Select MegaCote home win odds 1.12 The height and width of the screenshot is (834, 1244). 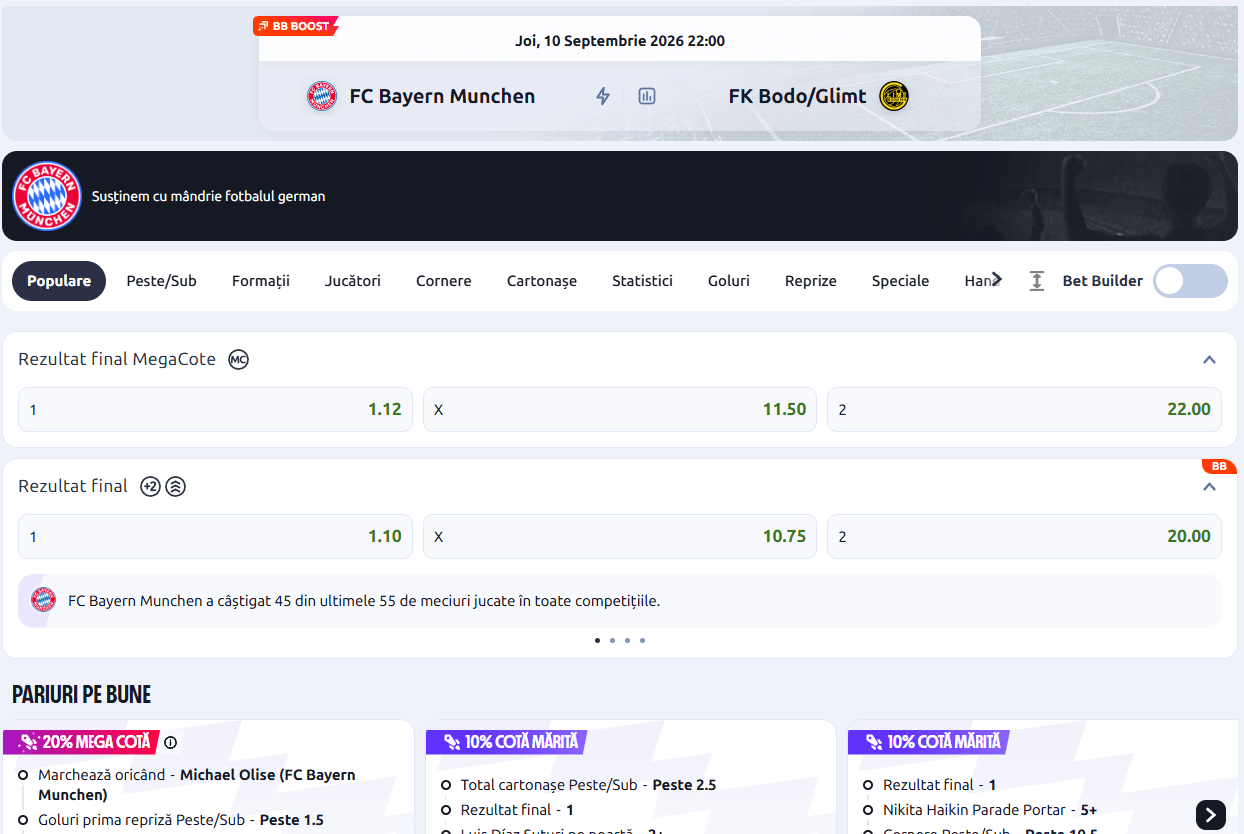215,409
